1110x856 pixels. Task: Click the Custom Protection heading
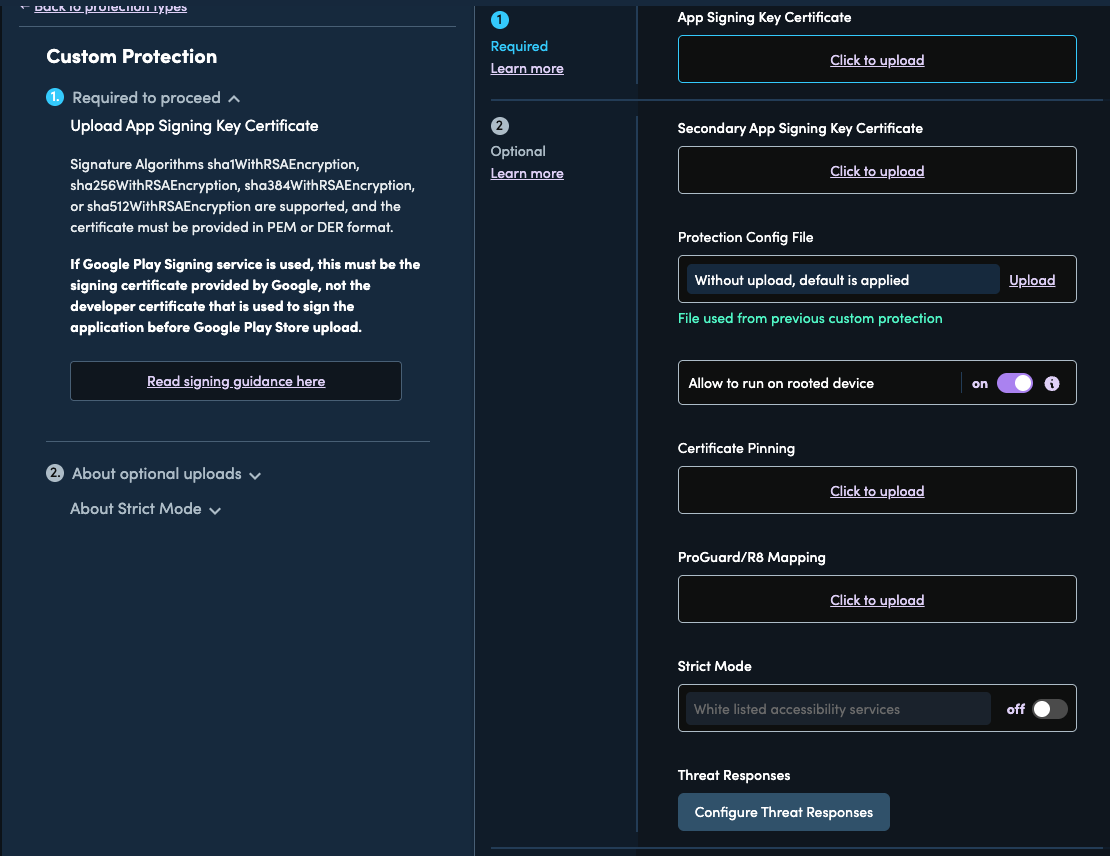132,57
